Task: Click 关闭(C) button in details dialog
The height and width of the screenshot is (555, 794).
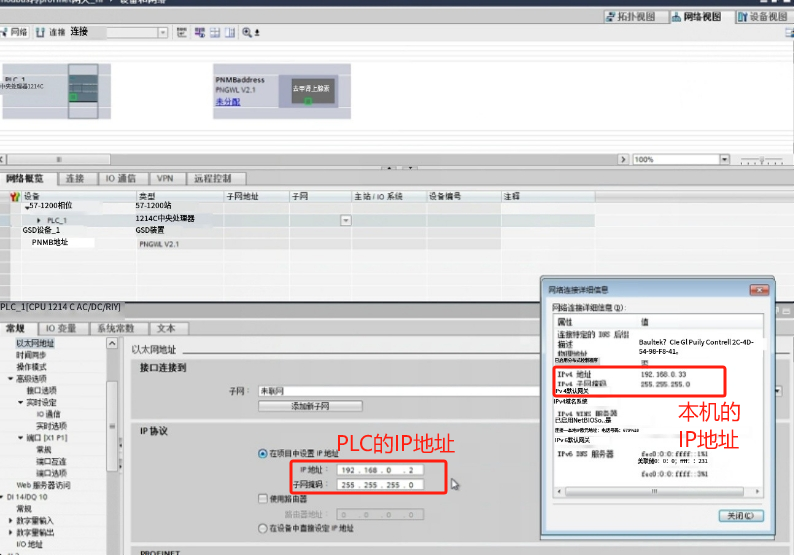Action: [741, 516]
